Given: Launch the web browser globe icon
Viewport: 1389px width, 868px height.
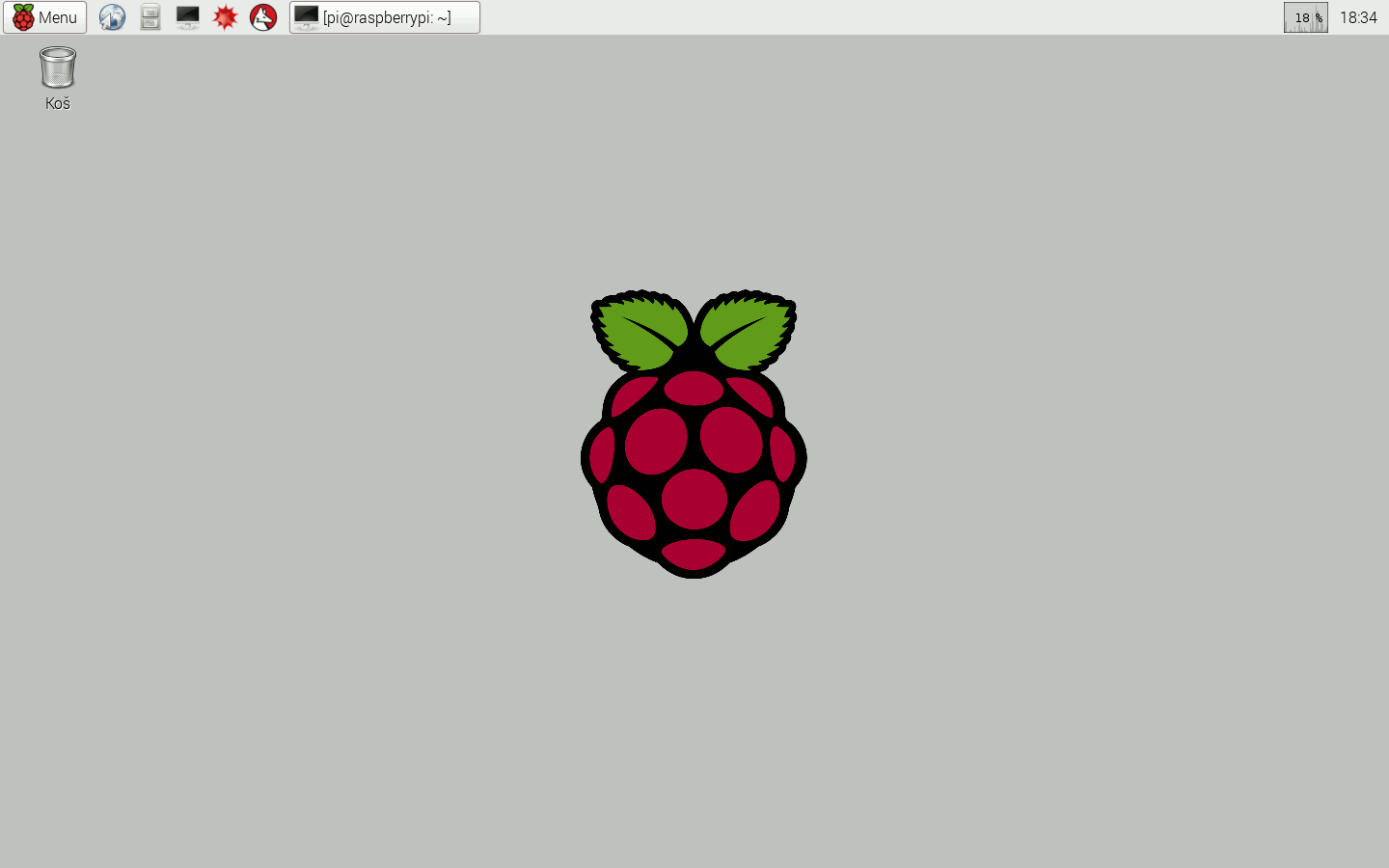Looking at the screenshot, I should pos(112,17).
